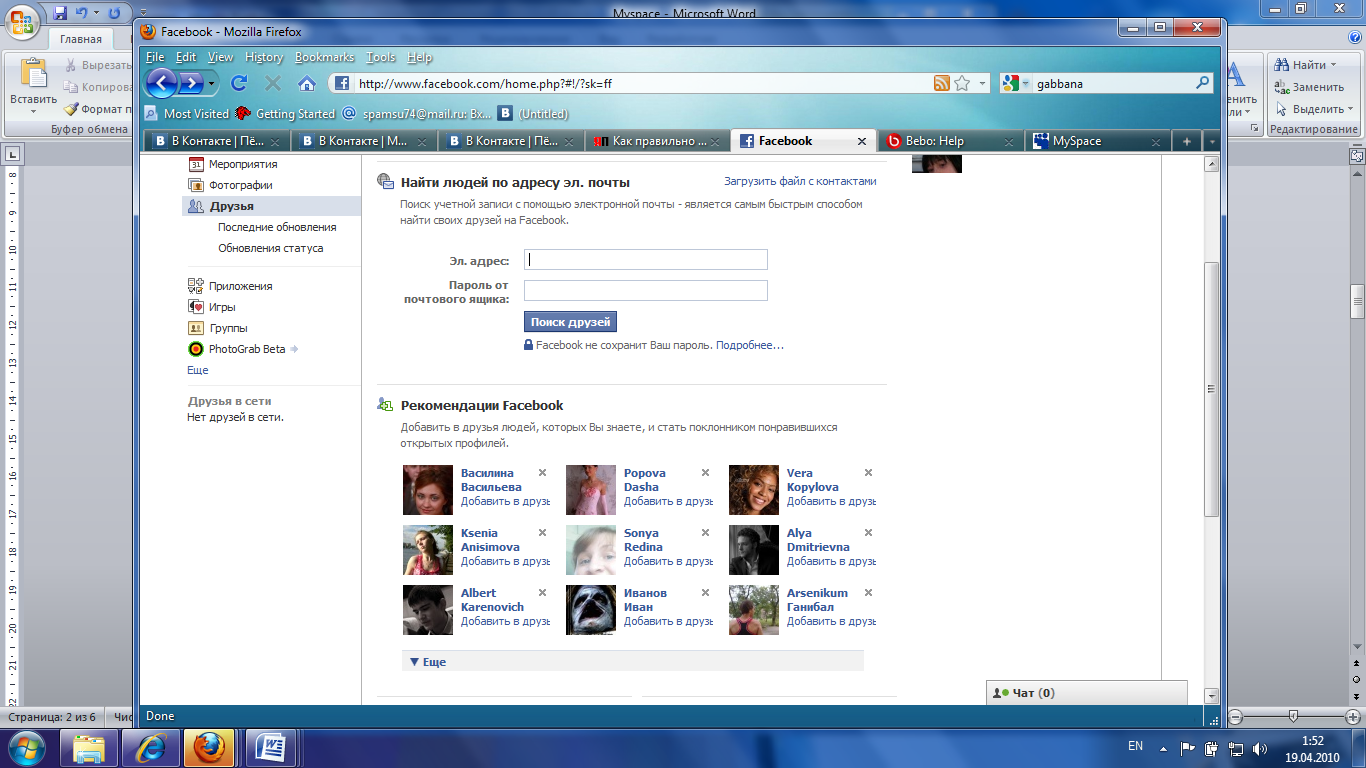Image resolution: width=1366 pixels, height=768 pixels.
Task: Open Firefox File menu
Action: [155, 57]
